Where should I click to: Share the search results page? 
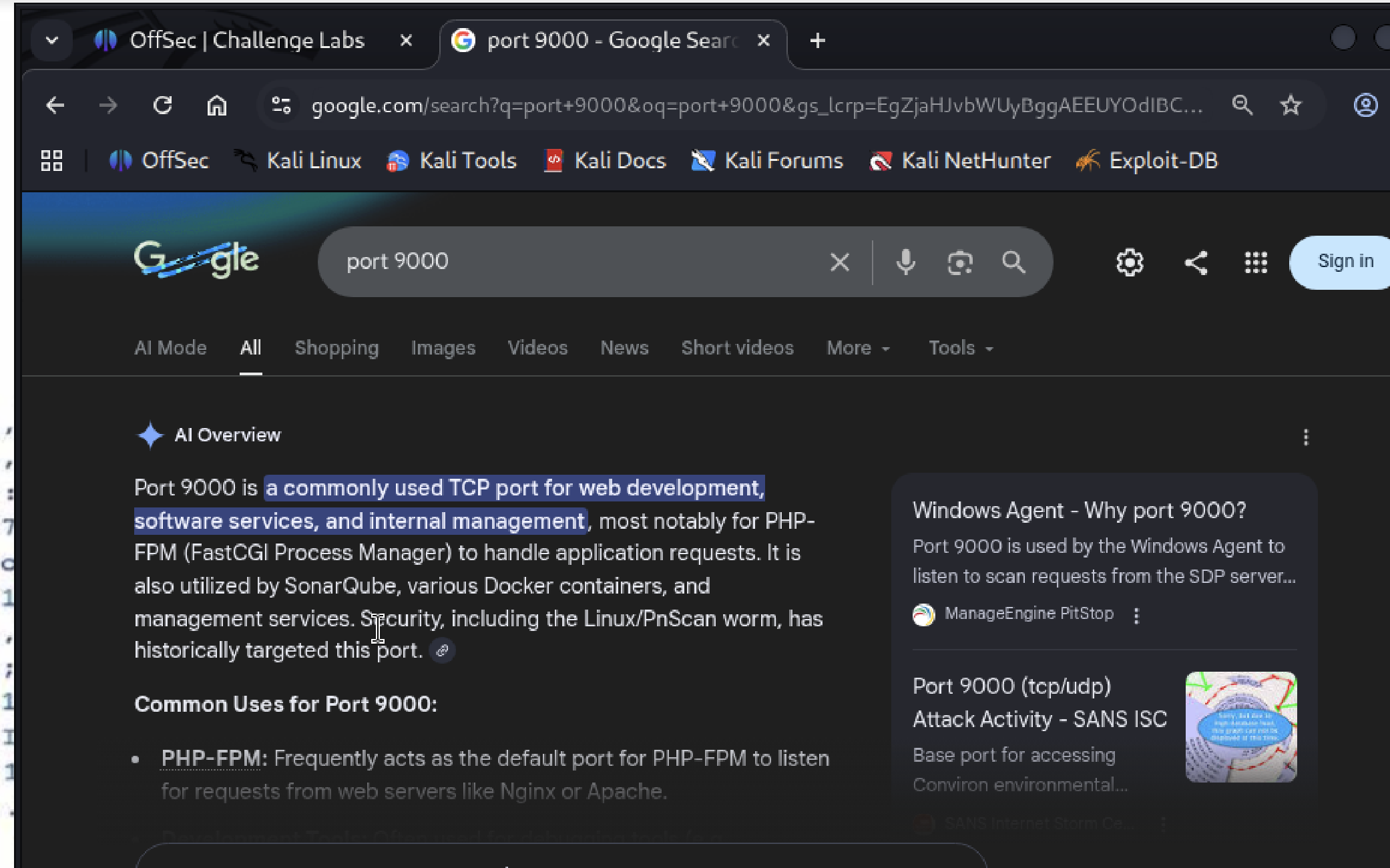[1196, 262]
